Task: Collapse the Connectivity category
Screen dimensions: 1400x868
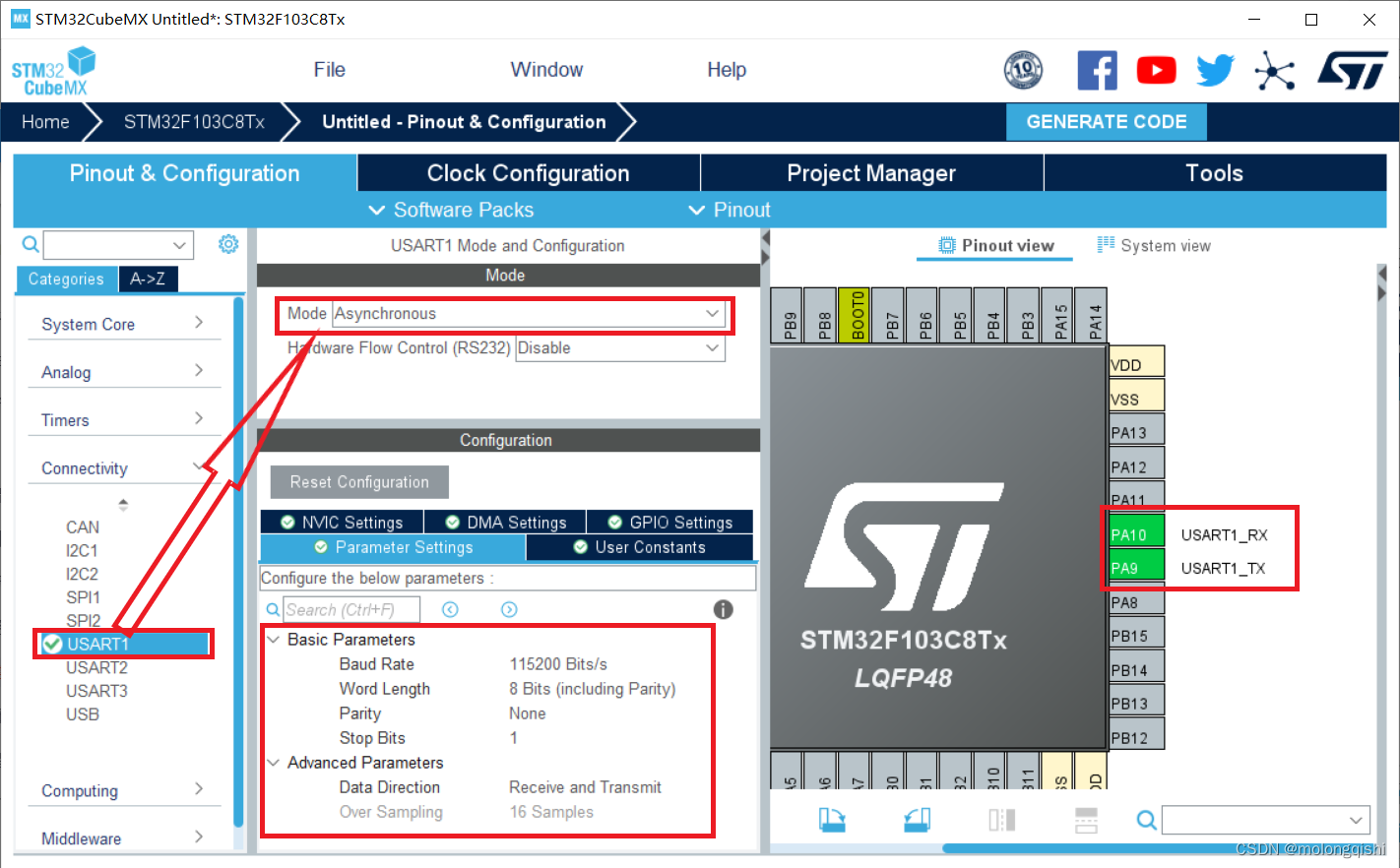Action: coord(124,468)
